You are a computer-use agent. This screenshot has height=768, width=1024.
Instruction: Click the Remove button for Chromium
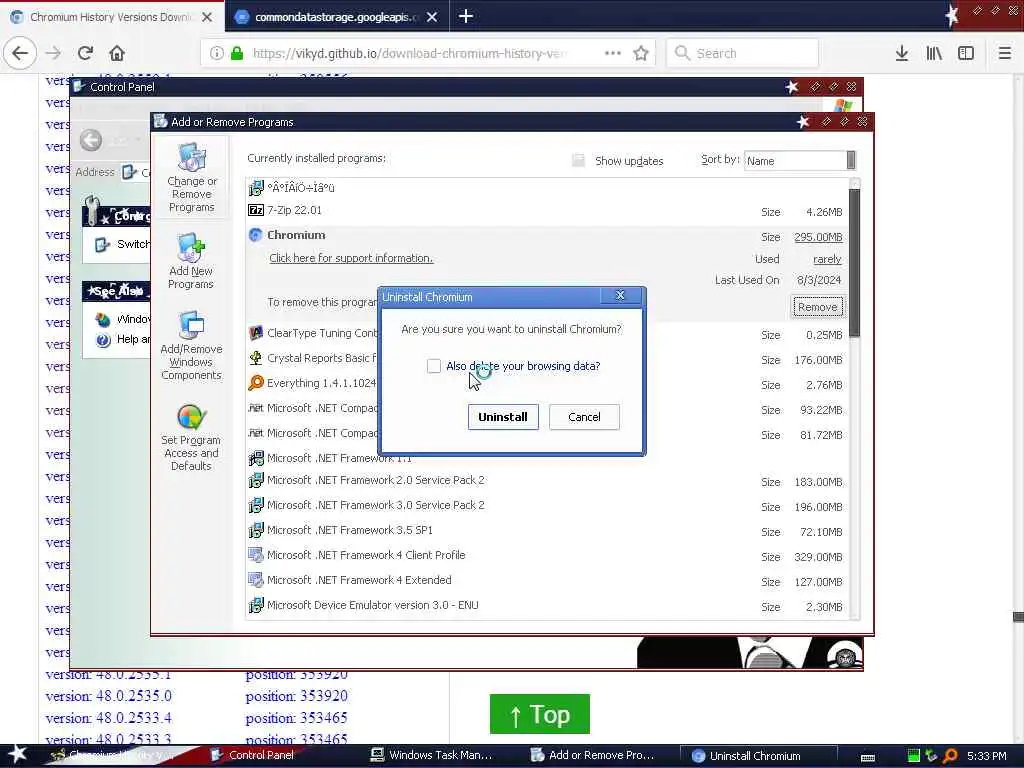click(817, 307)
